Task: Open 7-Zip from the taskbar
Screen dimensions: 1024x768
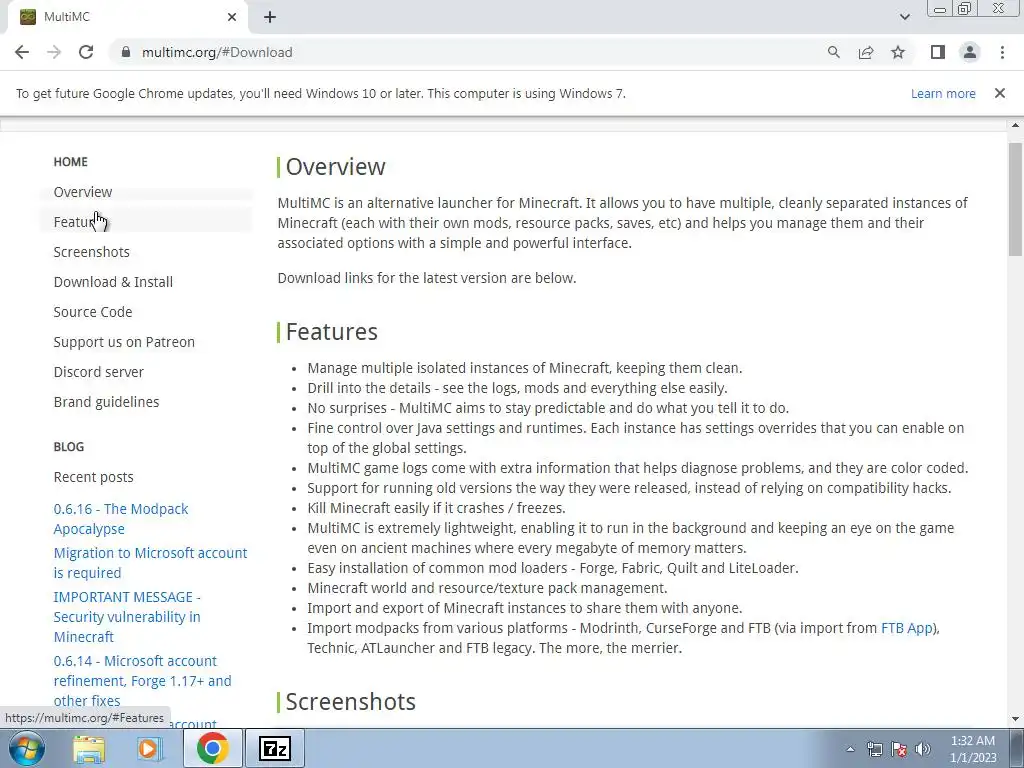Action: [x=275, y=748]
